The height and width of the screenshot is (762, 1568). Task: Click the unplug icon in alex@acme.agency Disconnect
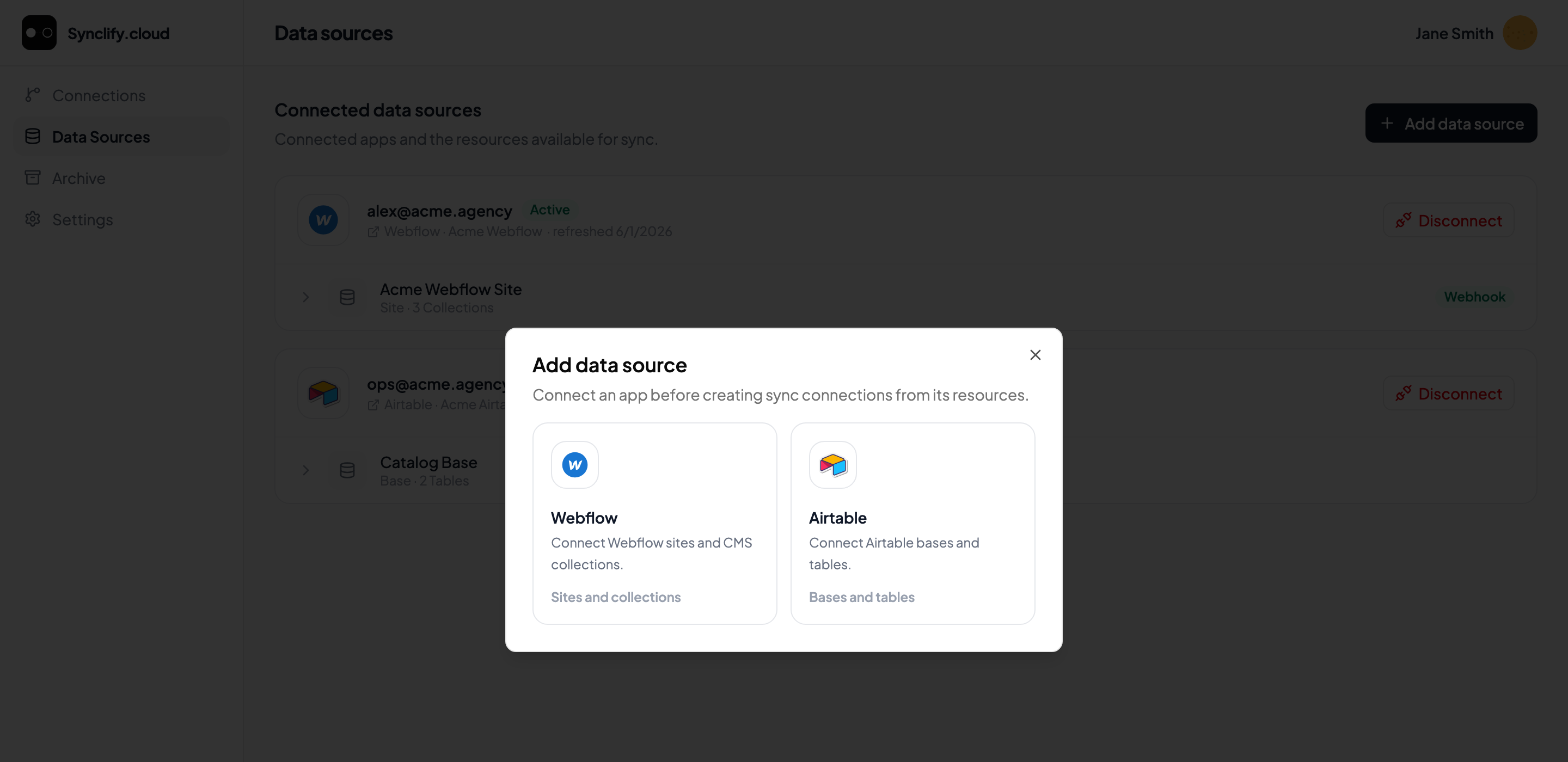click(x=1403, y=220)
